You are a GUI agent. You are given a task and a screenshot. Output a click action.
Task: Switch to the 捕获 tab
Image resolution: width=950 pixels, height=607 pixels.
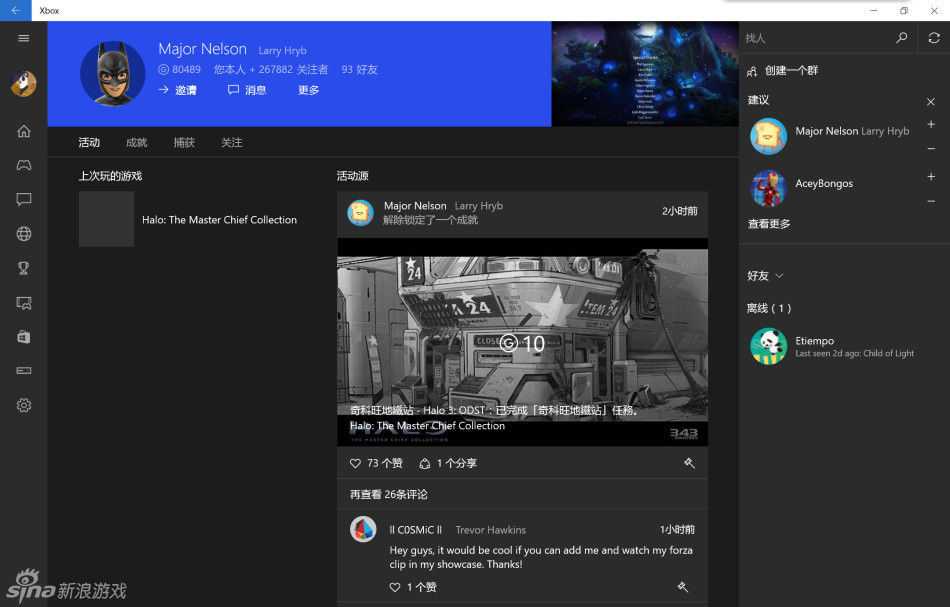tap(184, 143)
